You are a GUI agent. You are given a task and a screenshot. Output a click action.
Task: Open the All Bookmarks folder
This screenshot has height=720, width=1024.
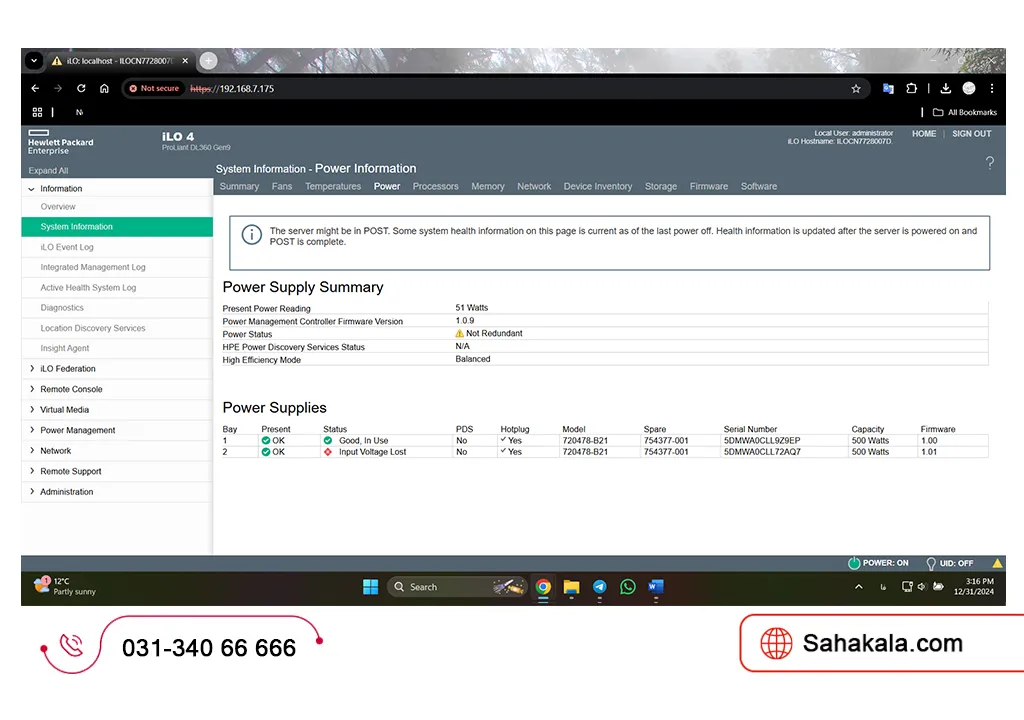965,112
